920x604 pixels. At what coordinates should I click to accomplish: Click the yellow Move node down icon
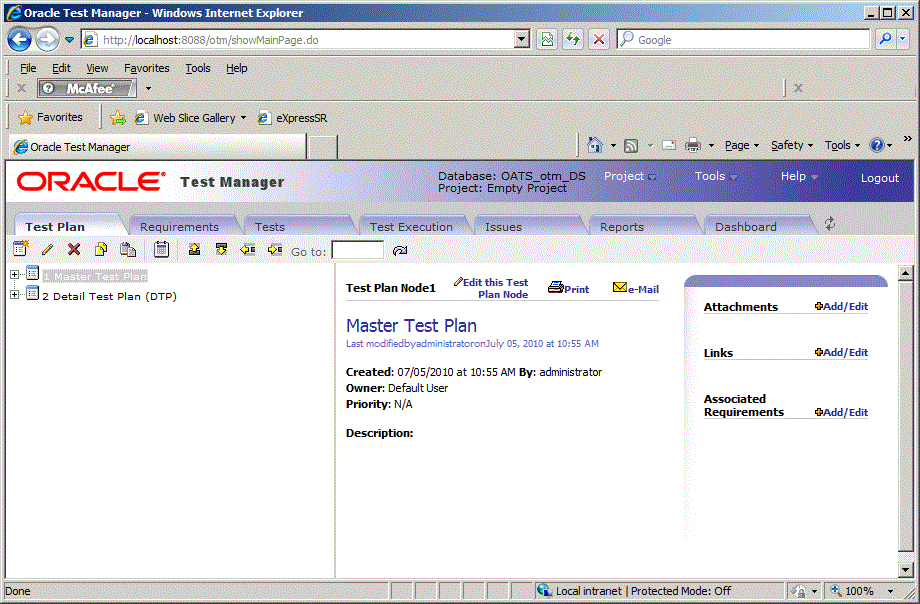[x=221, y=250]
